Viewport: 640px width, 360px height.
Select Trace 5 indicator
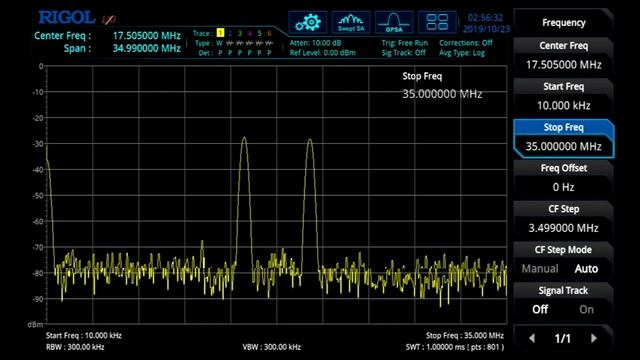(259, 33)
